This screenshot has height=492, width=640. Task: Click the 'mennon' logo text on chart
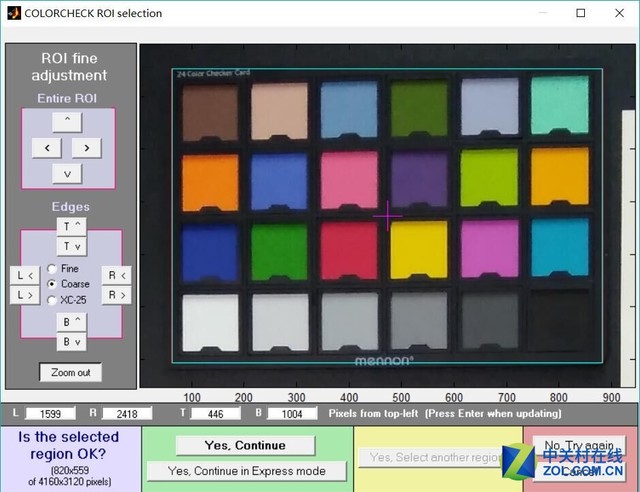click(384, 361)
